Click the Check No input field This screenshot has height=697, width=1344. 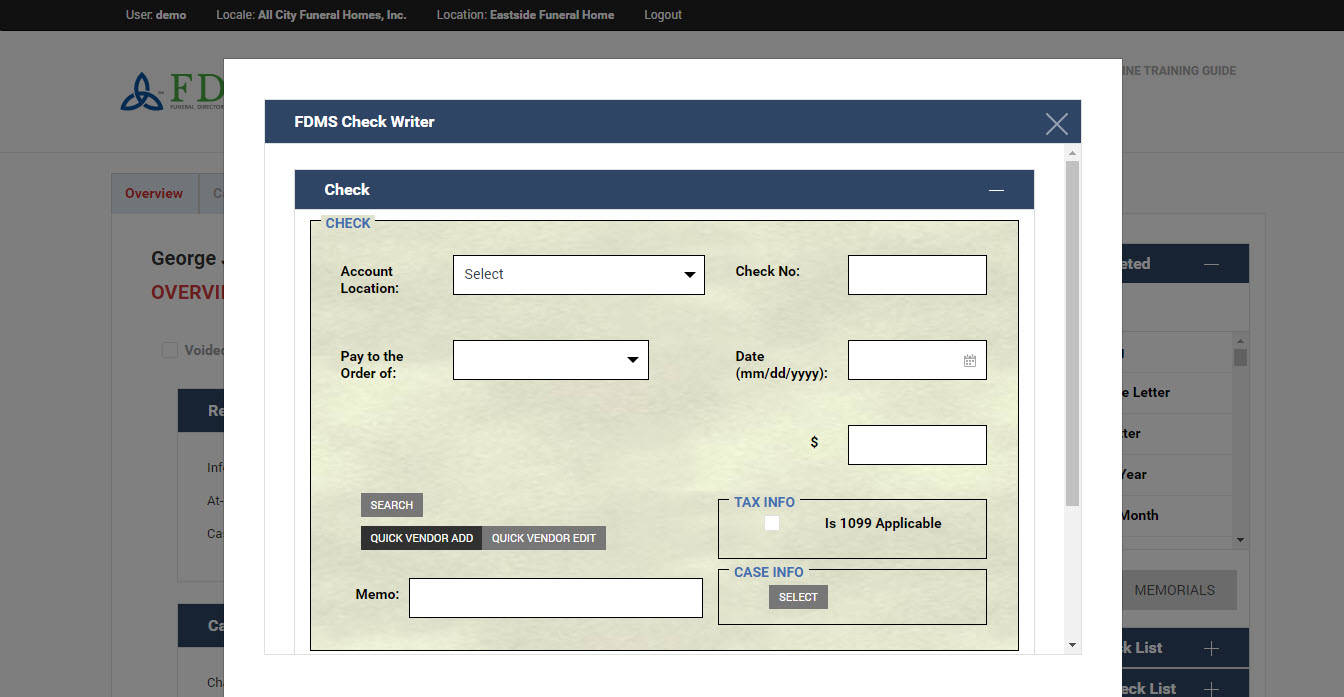[x=916, y=275]
